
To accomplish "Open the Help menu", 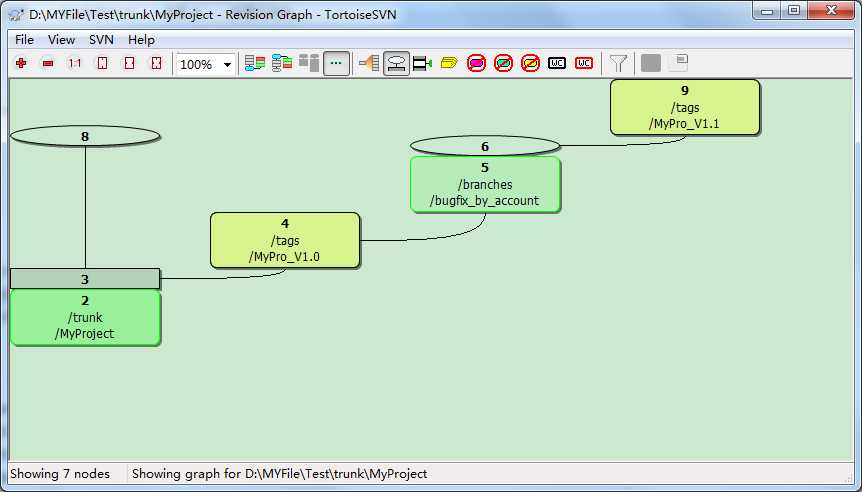I will [x=141, y=40].
